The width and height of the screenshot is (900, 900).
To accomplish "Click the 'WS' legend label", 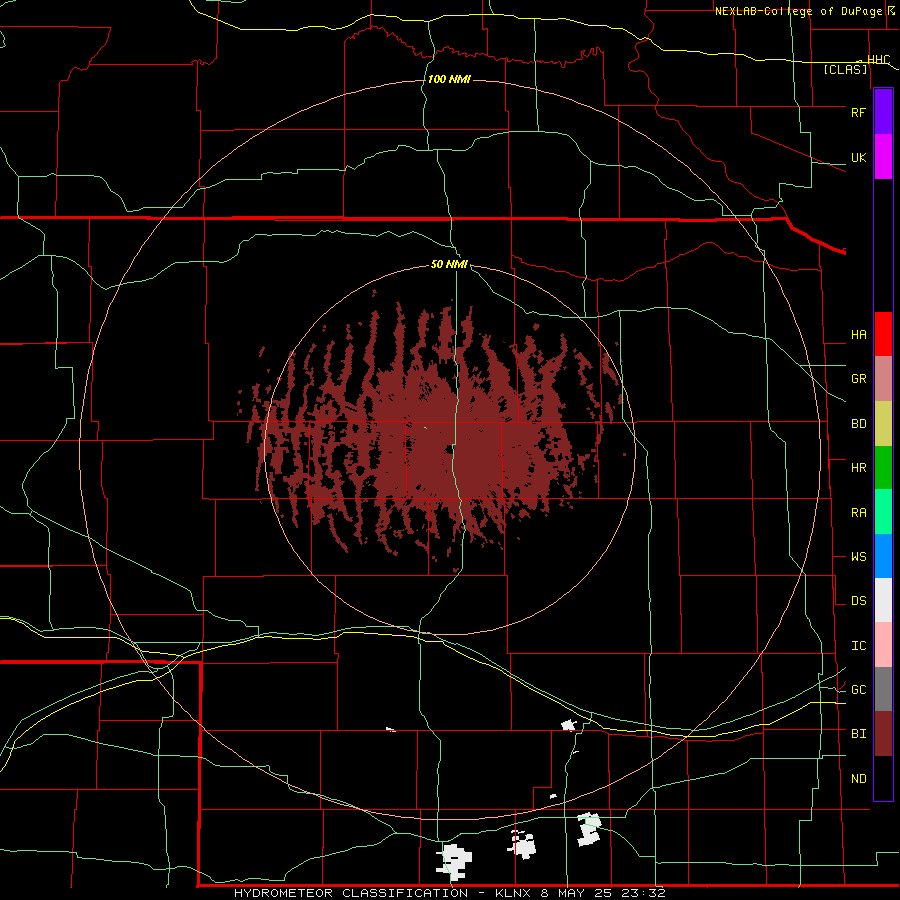I will [x=859, y=557].
